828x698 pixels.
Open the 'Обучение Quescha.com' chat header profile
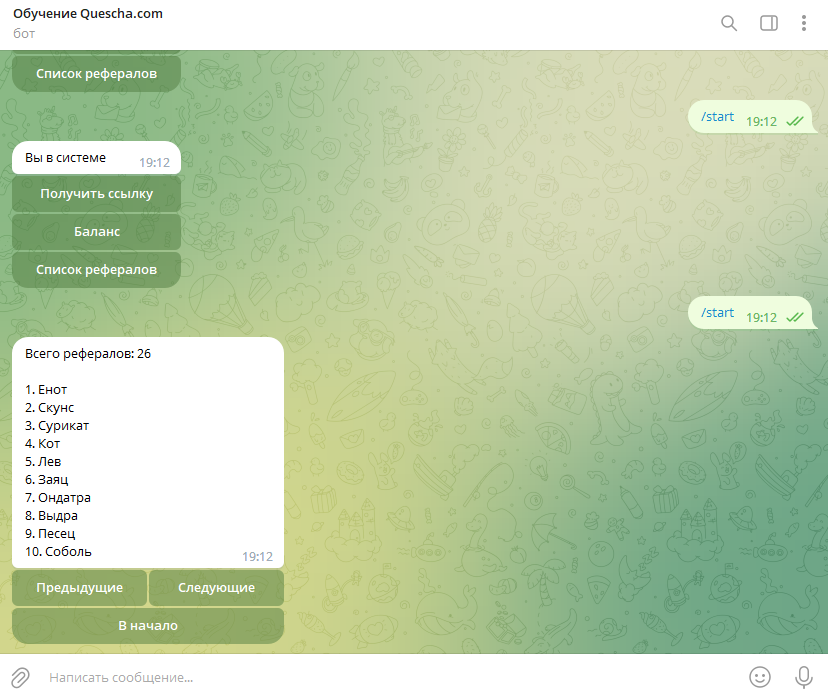click(88, 15)
